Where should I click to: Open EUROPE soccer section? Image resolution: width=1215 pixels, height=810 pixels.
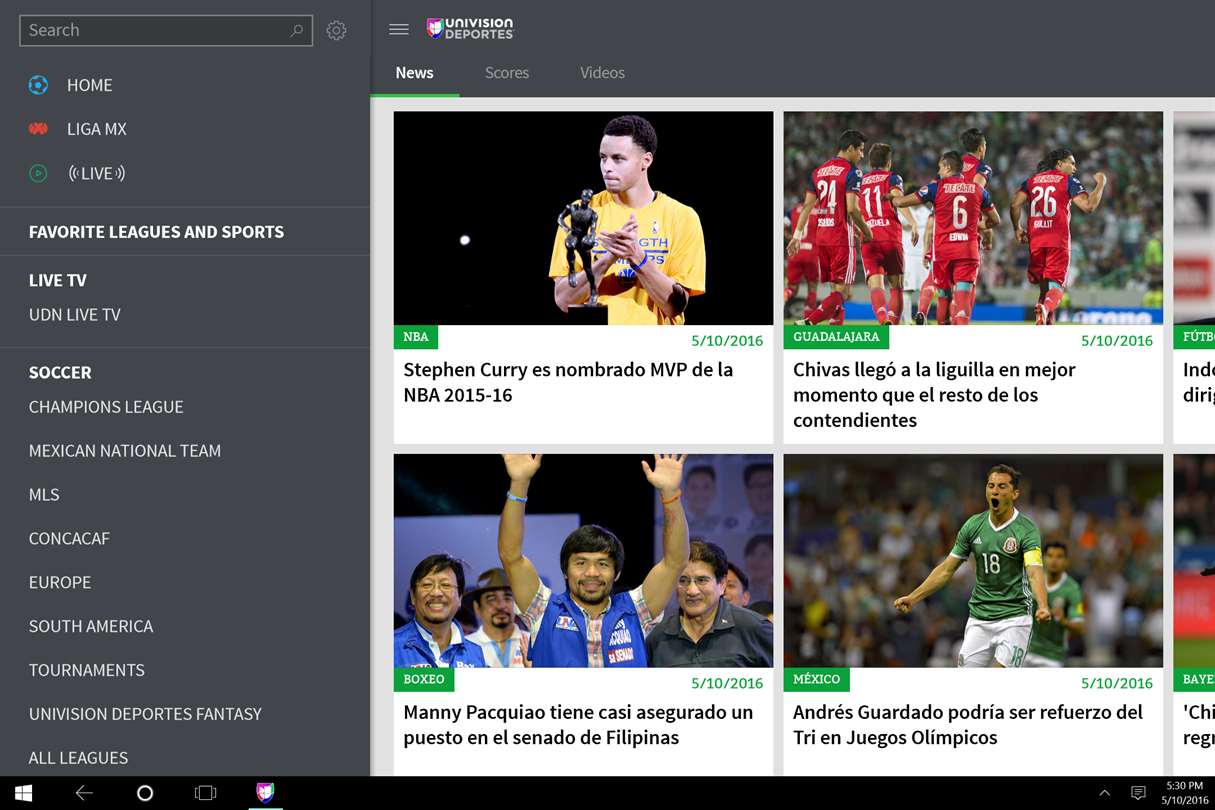(60, 583)
